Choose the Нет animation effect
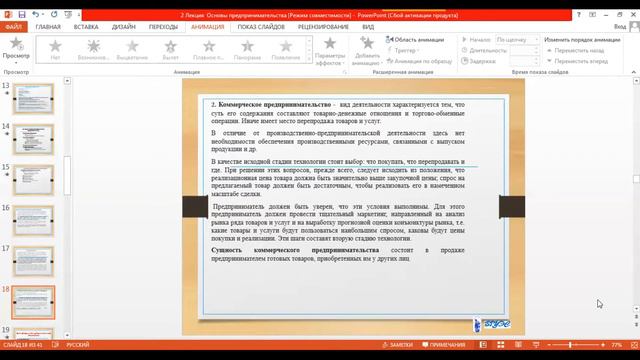The height and width of the screenshot is (360, 640). click(55, 50)
